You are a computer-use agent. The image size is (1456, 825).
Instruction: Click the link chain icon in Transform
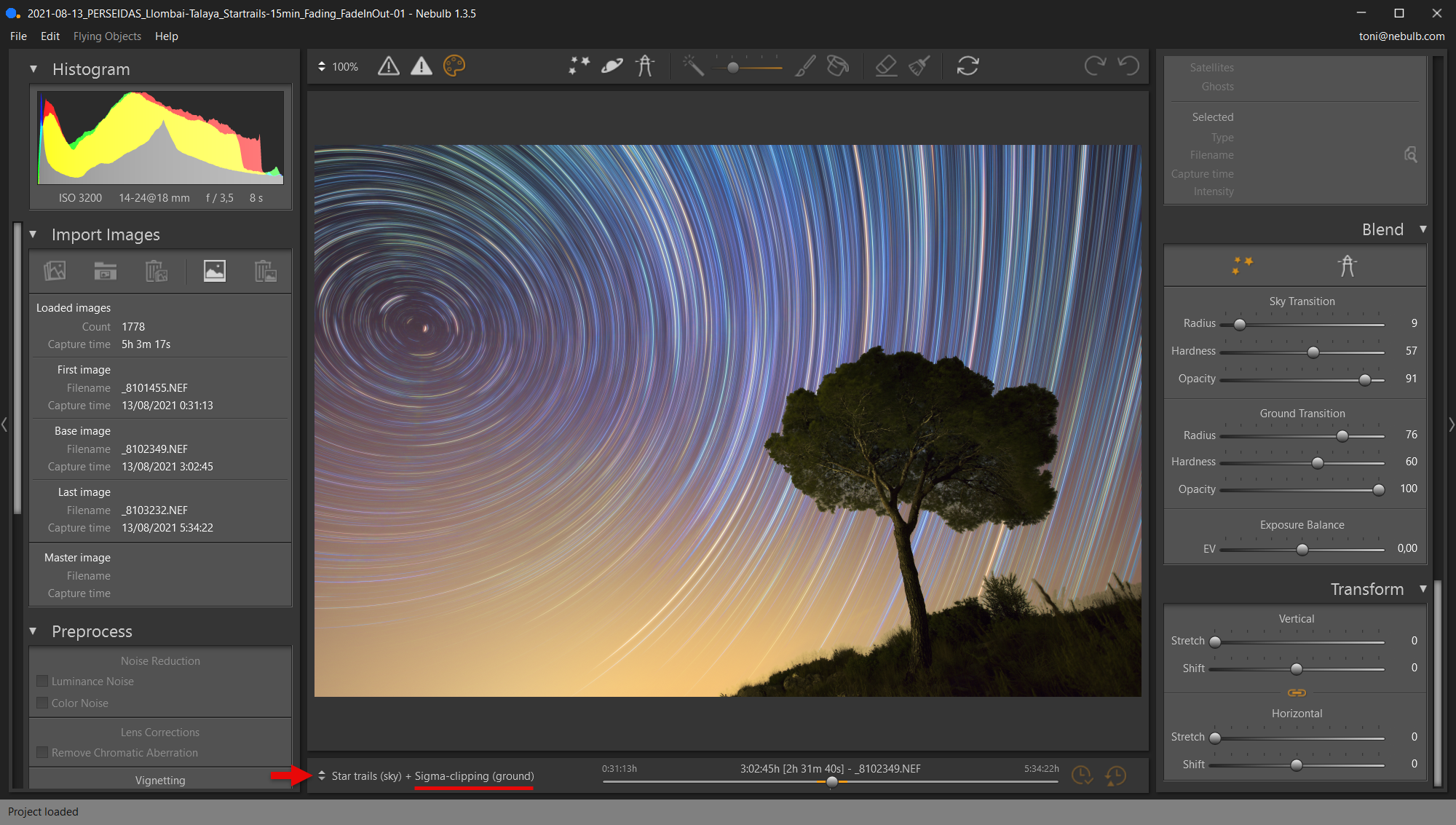1297,692
